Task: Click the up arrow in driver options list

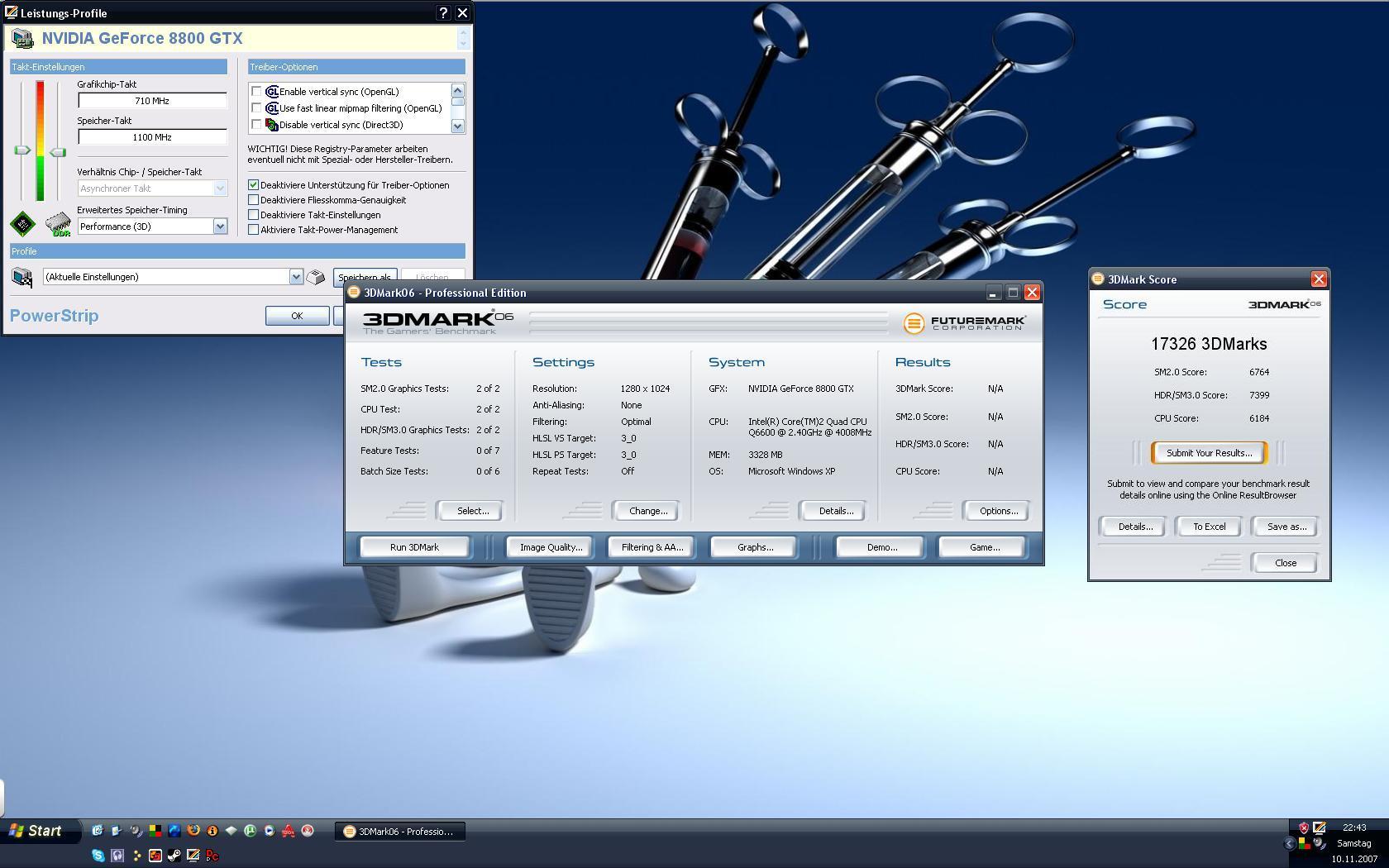Action: tap(458, 89)
